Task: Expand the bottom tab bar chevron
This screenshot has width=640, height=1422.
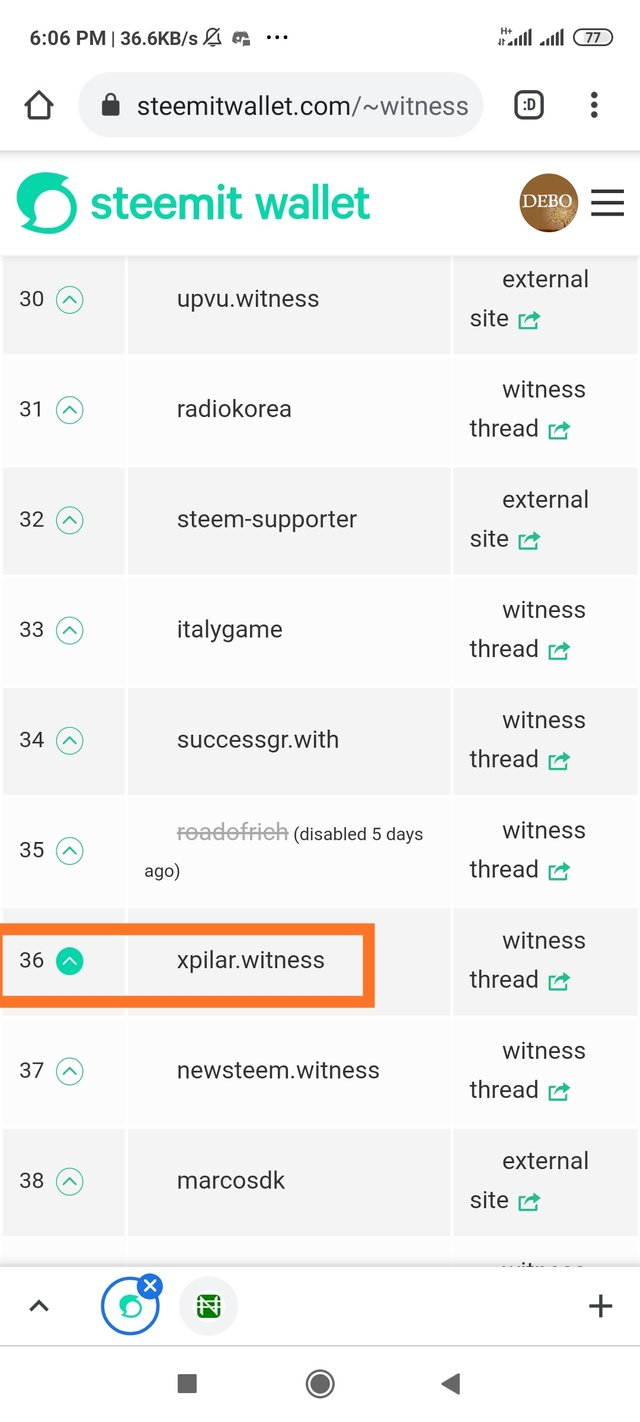Action: (x=39, y=1306)
